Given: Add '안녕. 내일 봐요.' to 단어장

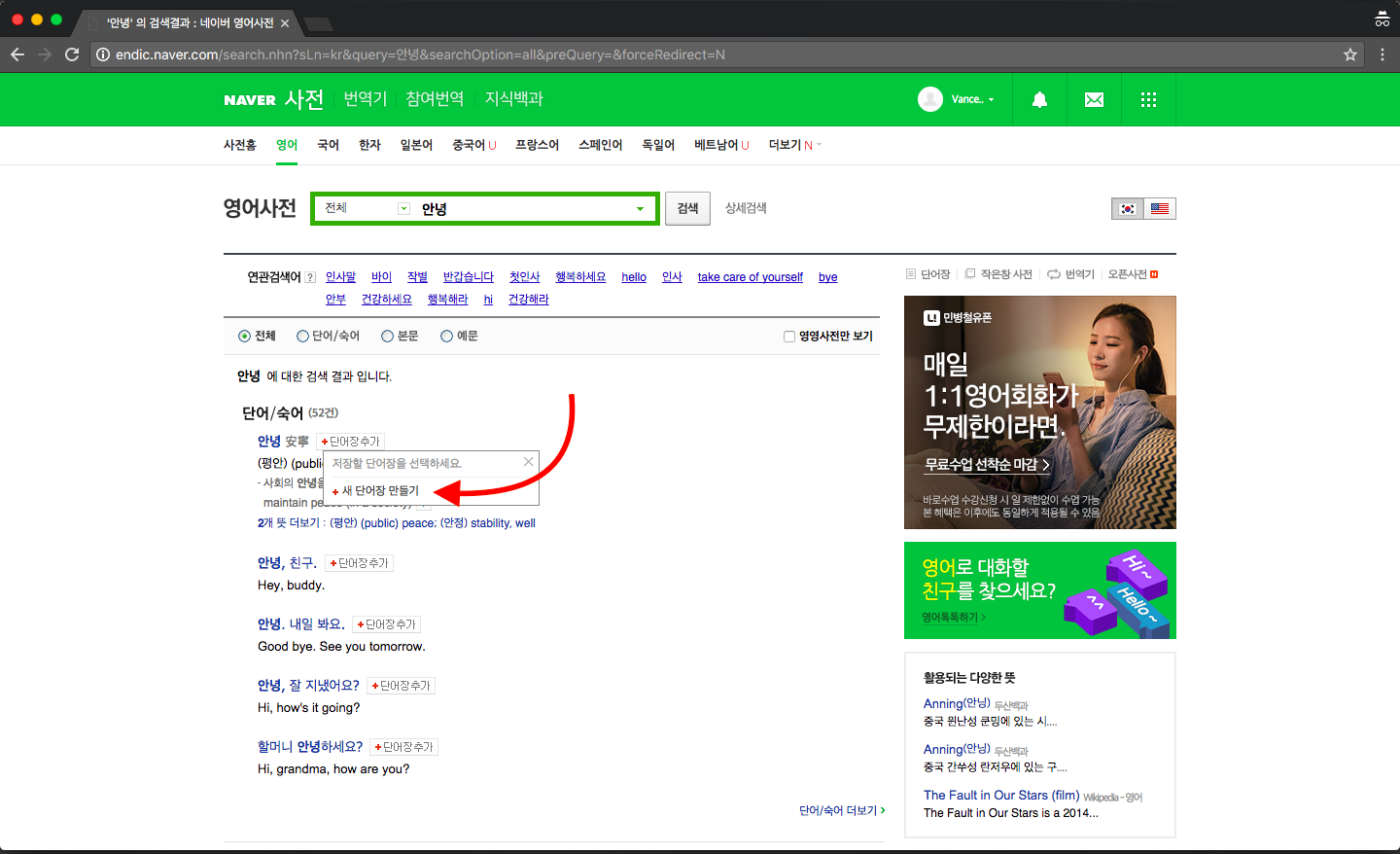Looking at the screenshot, I should (x=386, y=624).
